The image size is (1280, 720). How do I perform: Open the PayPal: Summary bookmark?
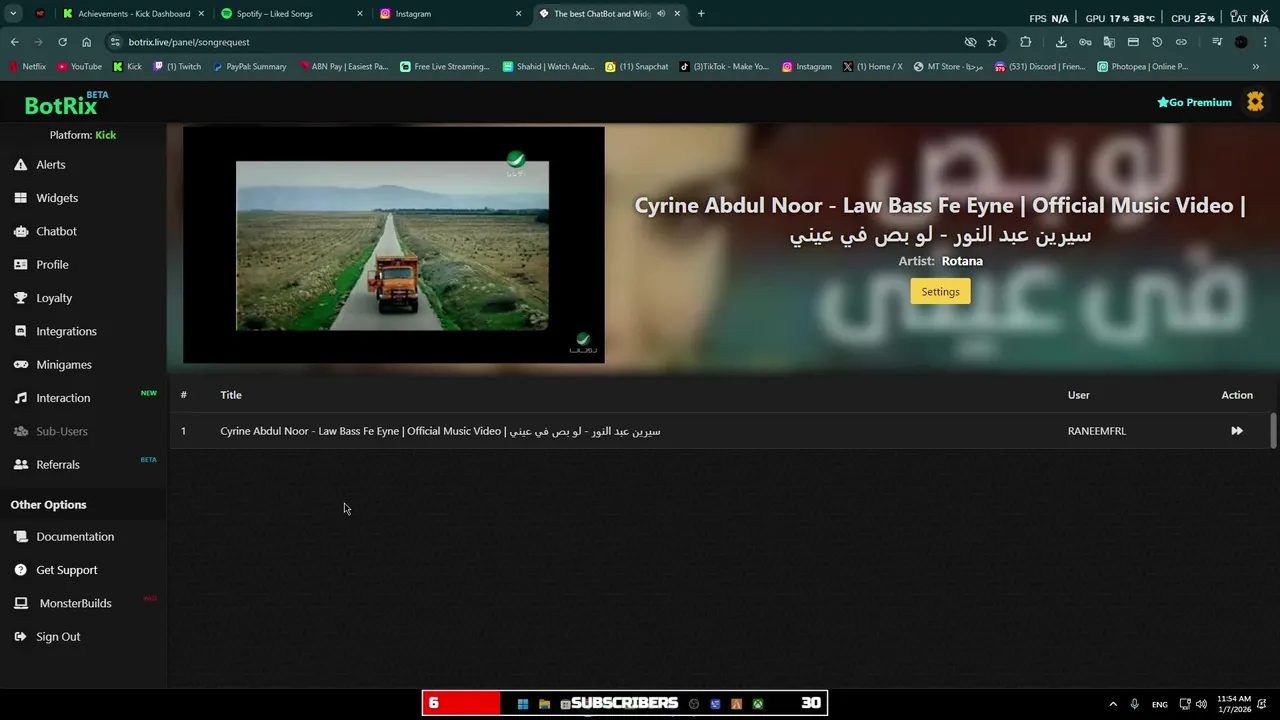pos(250,67)
